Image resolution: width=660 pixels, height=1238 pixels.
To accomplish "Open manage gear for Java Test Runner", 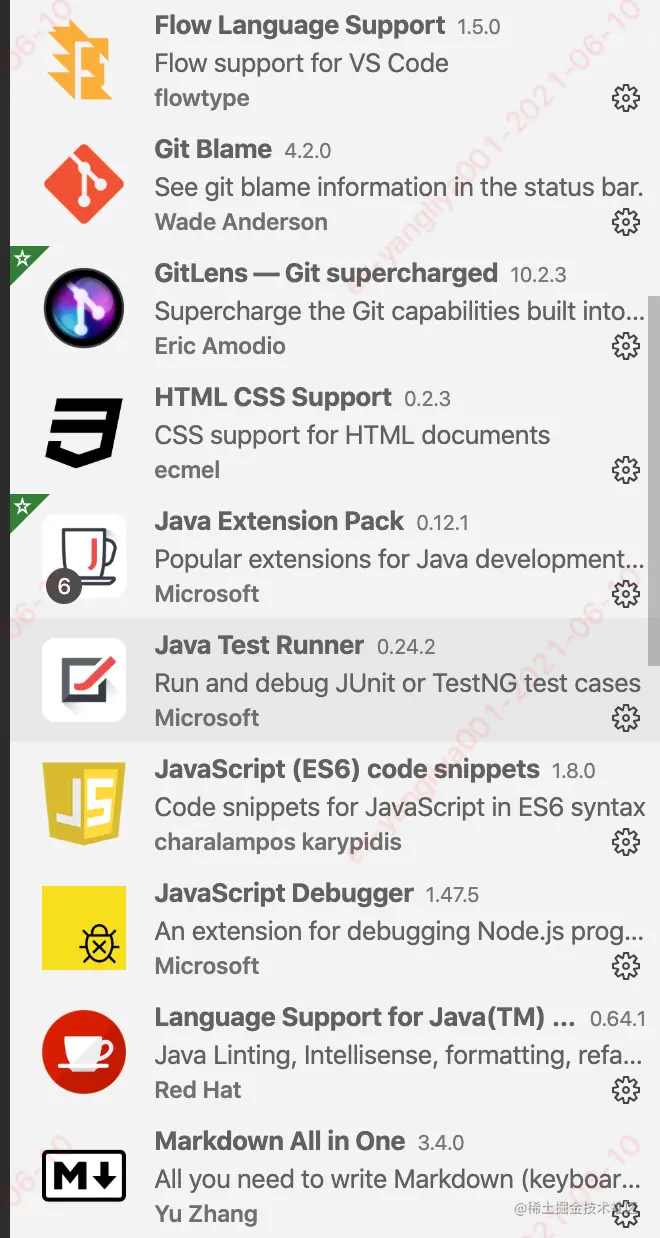I will point(625,718).
